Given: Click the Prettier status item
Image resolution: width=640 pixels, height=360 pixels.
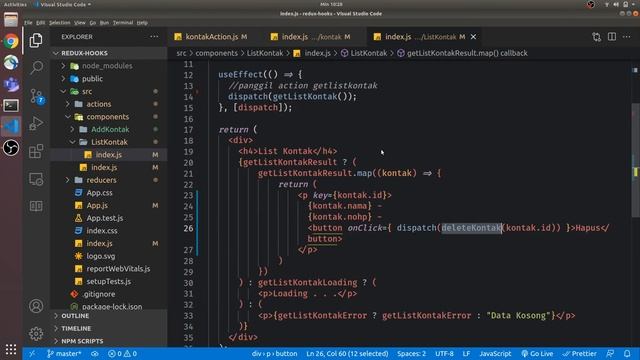Looking at the screenshot, I should click(580, 354).
